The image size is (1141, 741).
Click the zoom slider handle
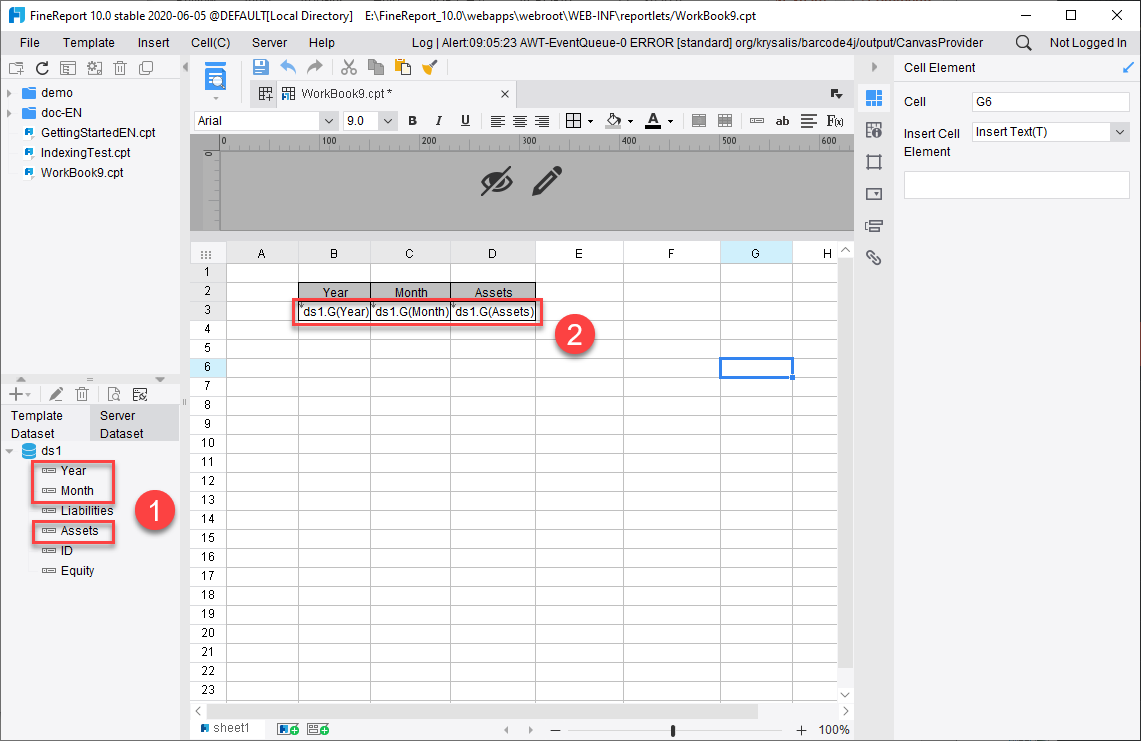tap(673, 730)
